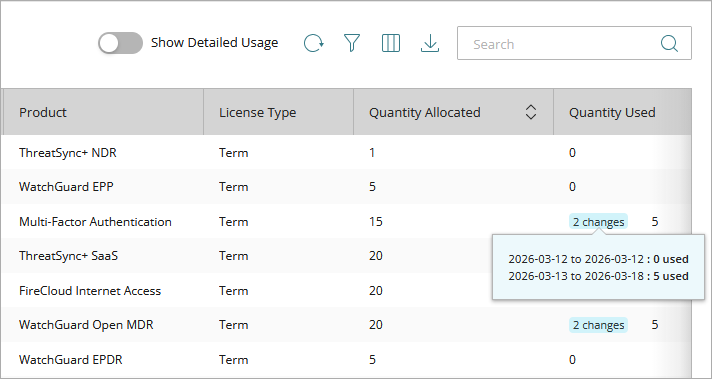Click used quantity 5 for Multi-Factor Authentication
The image size is (712, 379).
655,221
